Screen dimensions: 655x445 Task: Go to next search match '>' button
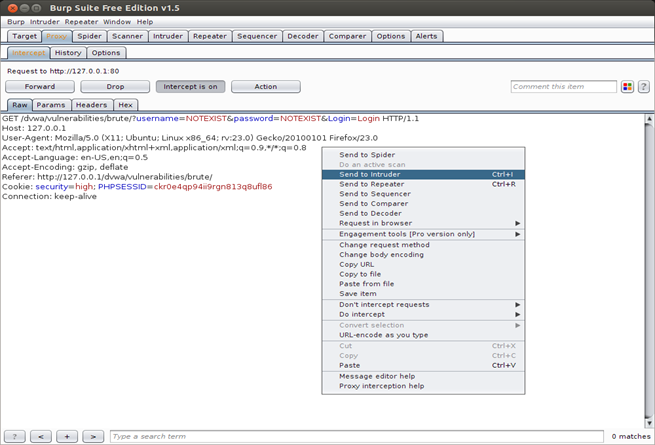(93, 436)
